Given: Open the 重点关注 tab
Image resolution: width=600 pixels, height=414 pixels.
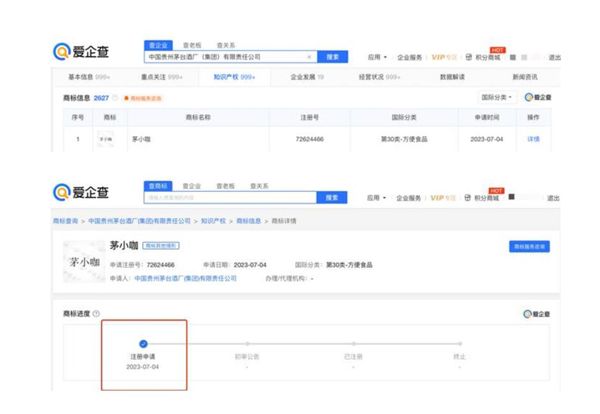Looking at the screenshot, I should tap(161, 77).
